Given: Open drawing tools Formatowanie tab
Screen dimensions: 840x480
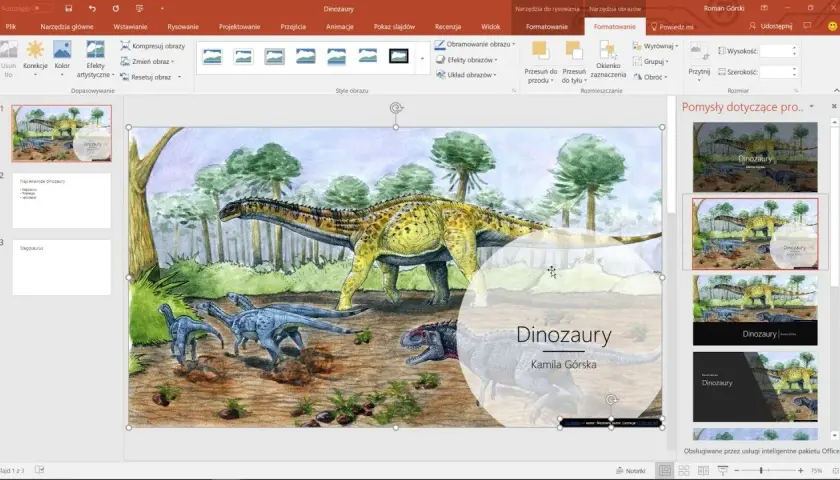Looking at the screenshot, I should [x=546, y=26].
